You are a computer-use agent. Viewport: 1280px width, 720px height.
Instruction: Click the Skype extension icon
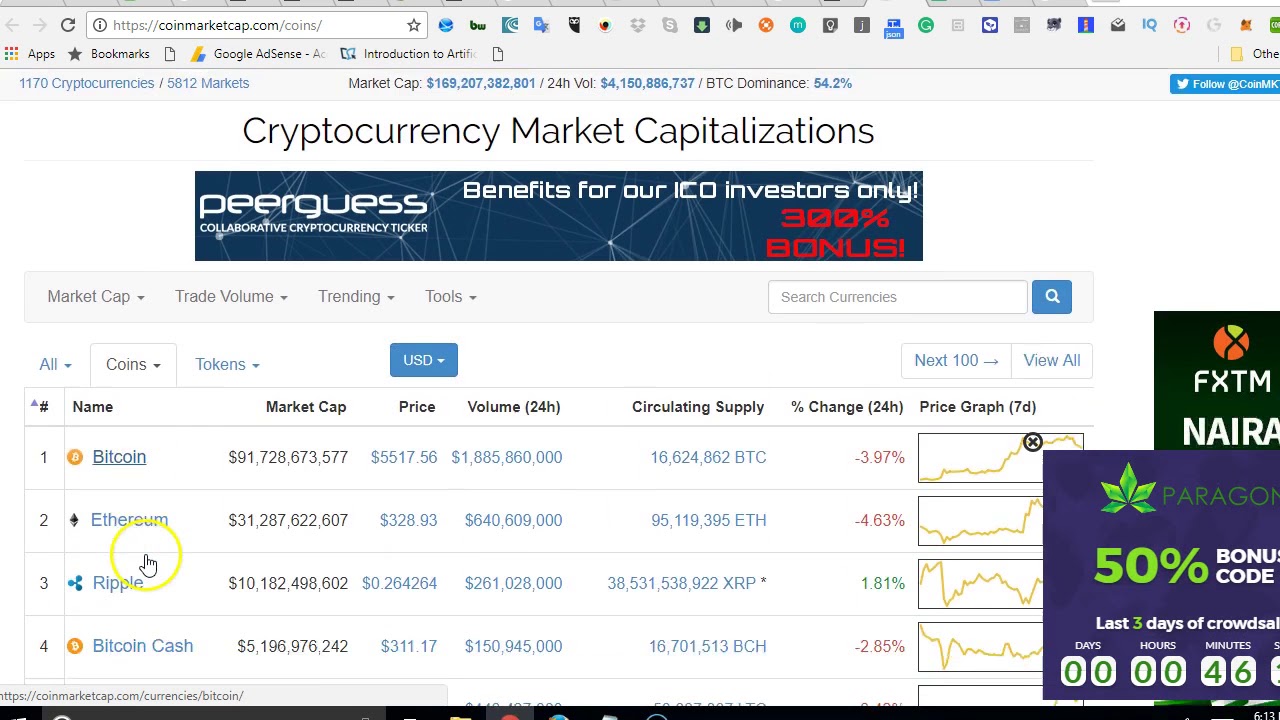(x=670, y=25)
